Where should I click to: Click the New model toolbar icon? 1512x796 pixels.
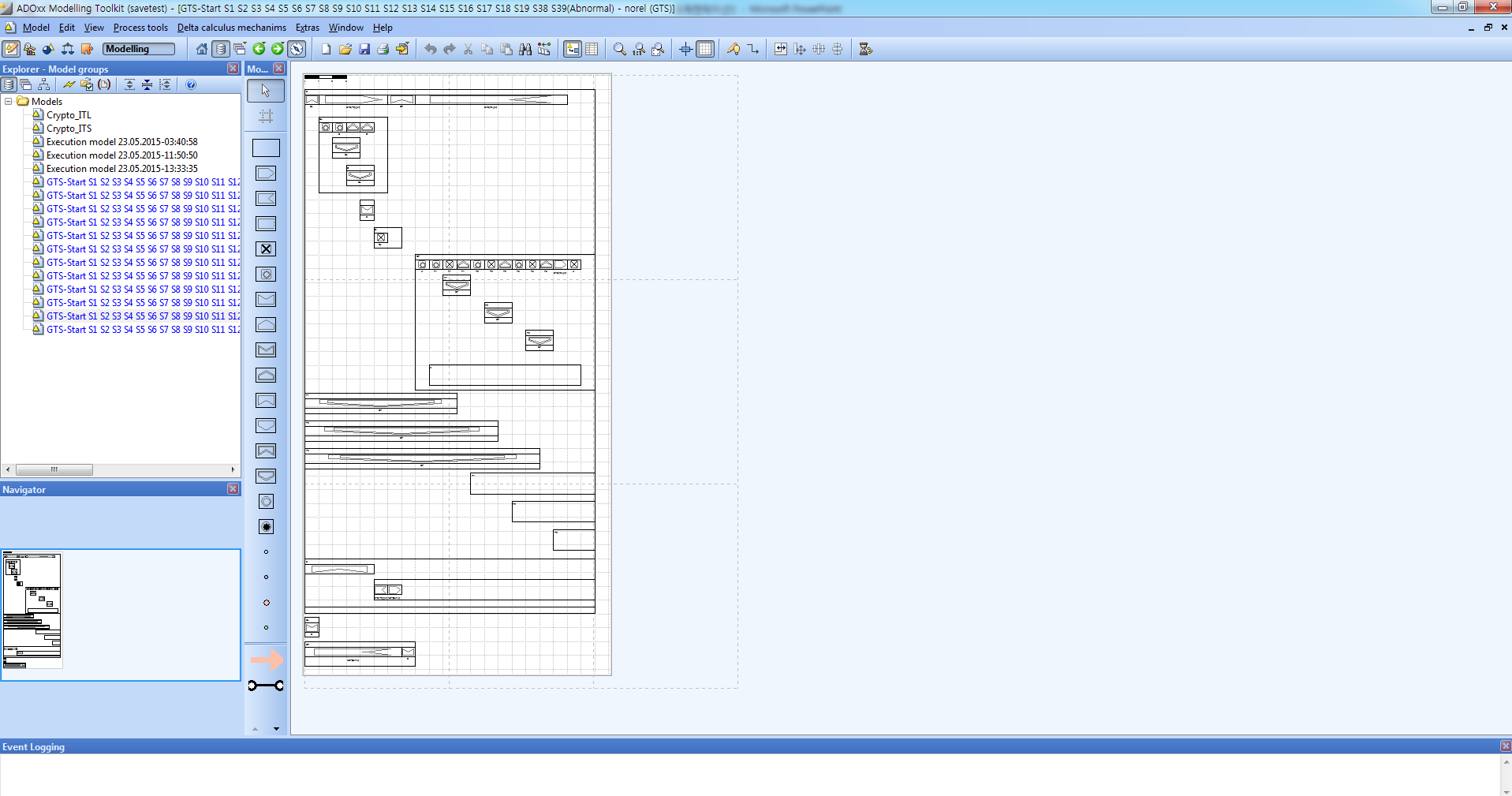(326, 49)
